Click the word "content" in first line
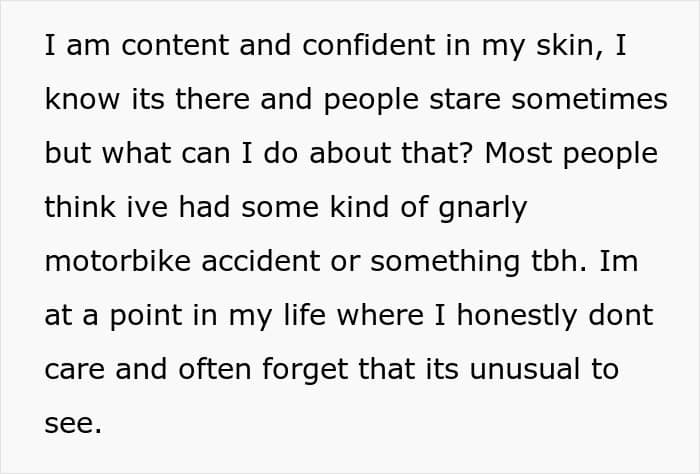 click(x=175, y=46)
